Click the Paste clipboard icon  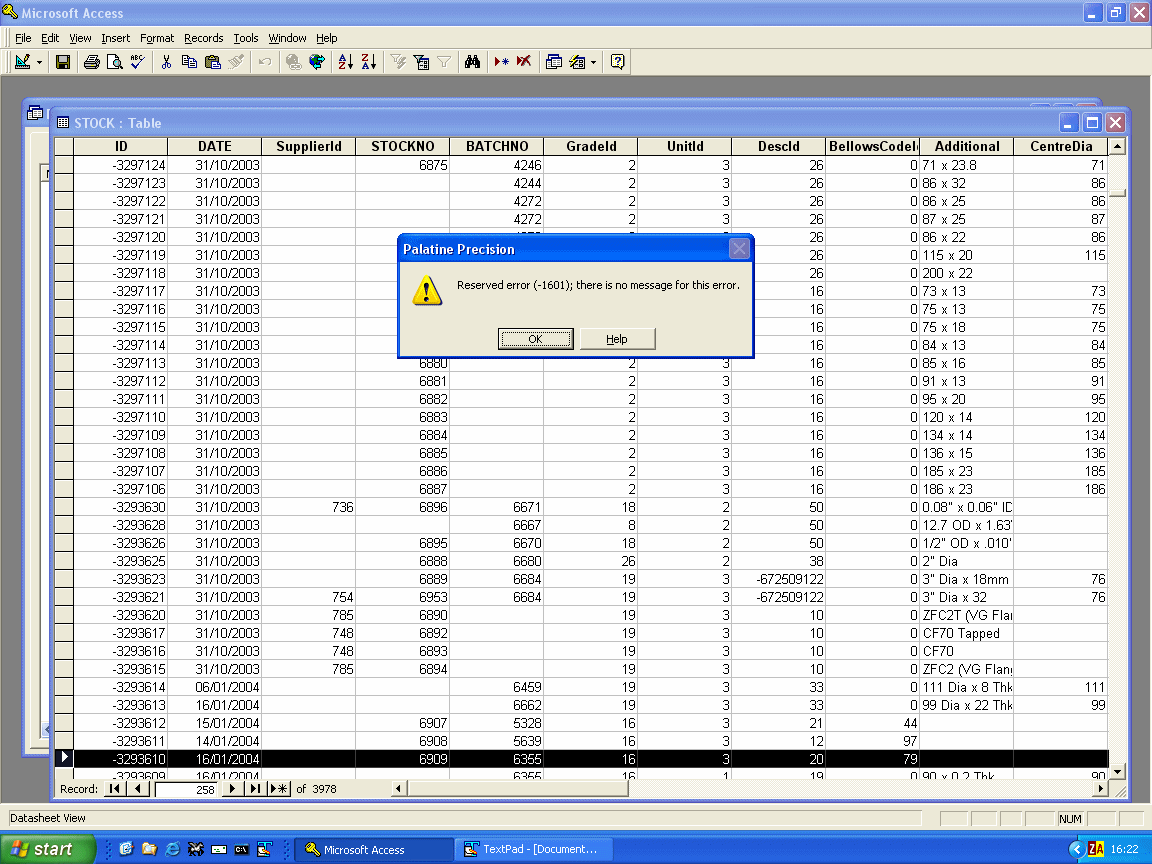(x=213, y=62)
